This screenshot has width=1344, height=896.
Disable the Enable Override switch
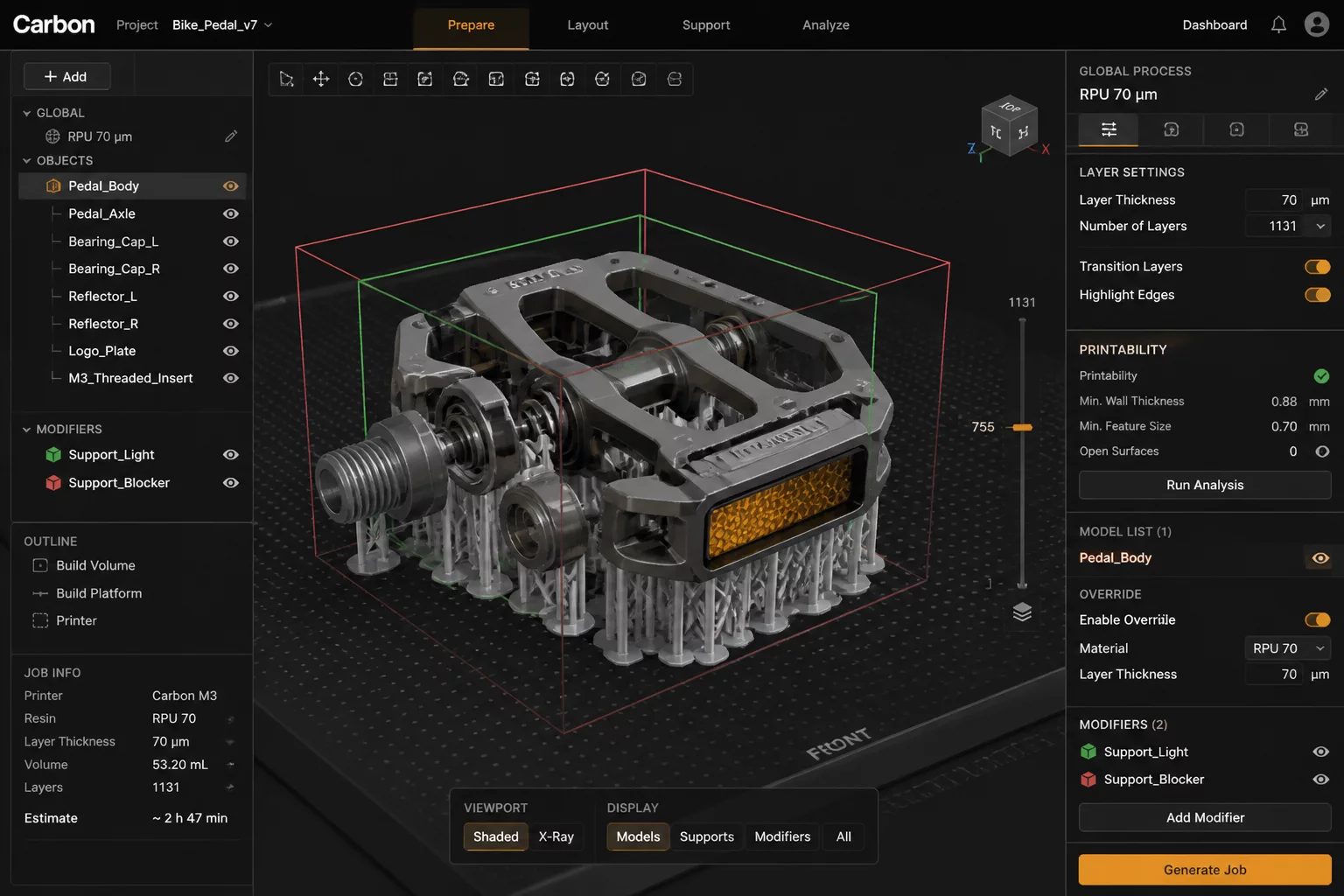1317,620
